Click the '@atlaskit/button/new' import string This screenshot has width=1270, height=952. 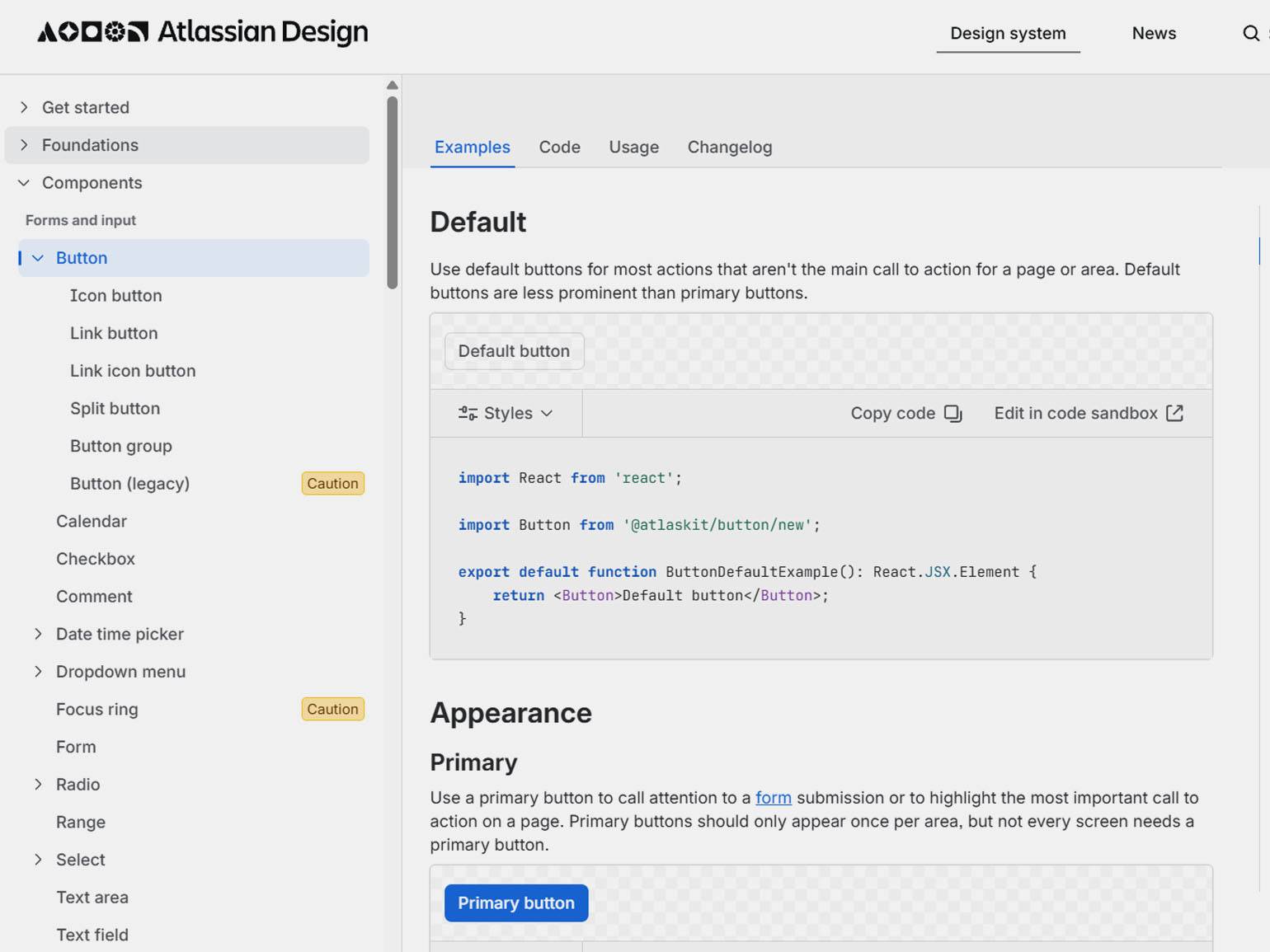click(x=717, y=525)
